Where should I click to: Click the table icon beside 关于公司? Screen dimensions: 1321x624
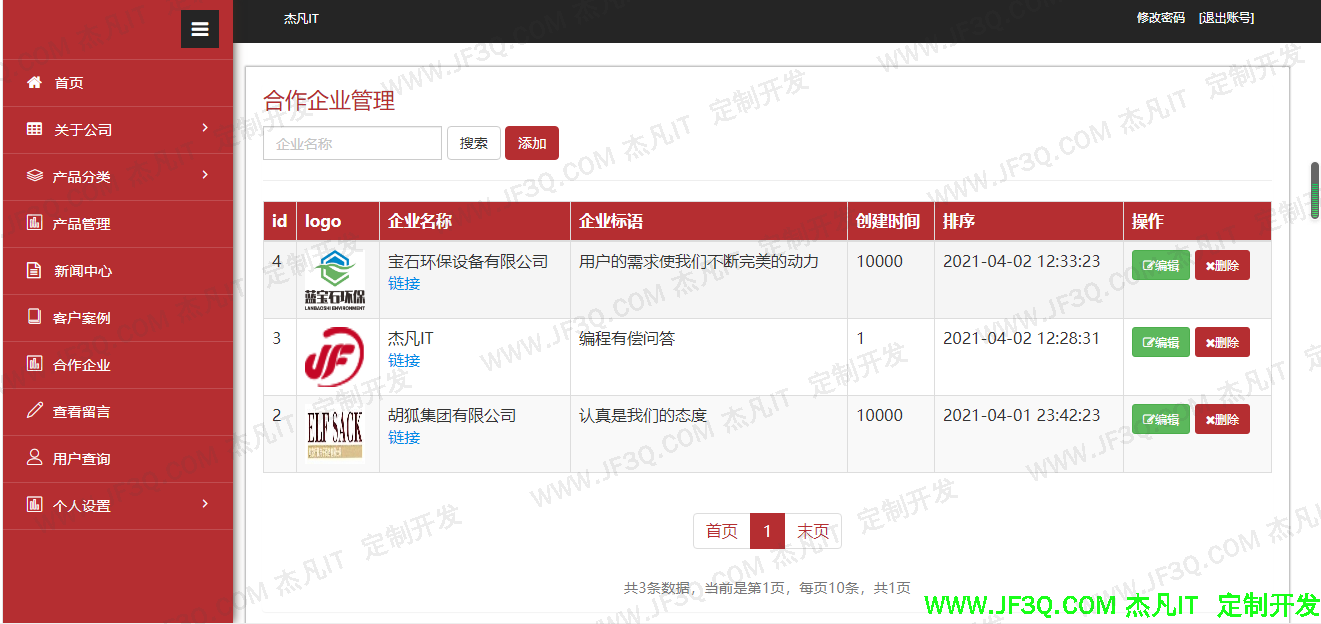click(35, 129)
